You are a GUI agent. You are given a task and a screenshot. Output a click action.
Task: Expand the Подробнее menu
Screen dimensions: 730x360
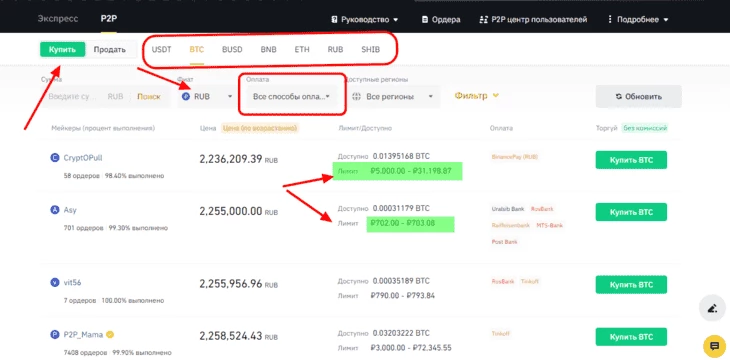click(638, 20)
